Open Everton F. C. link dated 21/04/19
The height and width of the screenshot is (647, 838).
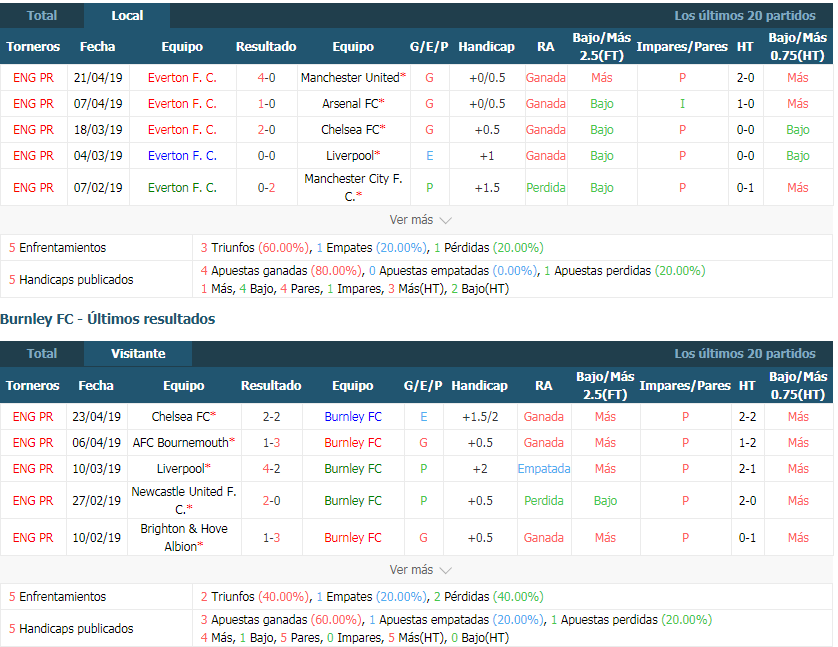182,77
